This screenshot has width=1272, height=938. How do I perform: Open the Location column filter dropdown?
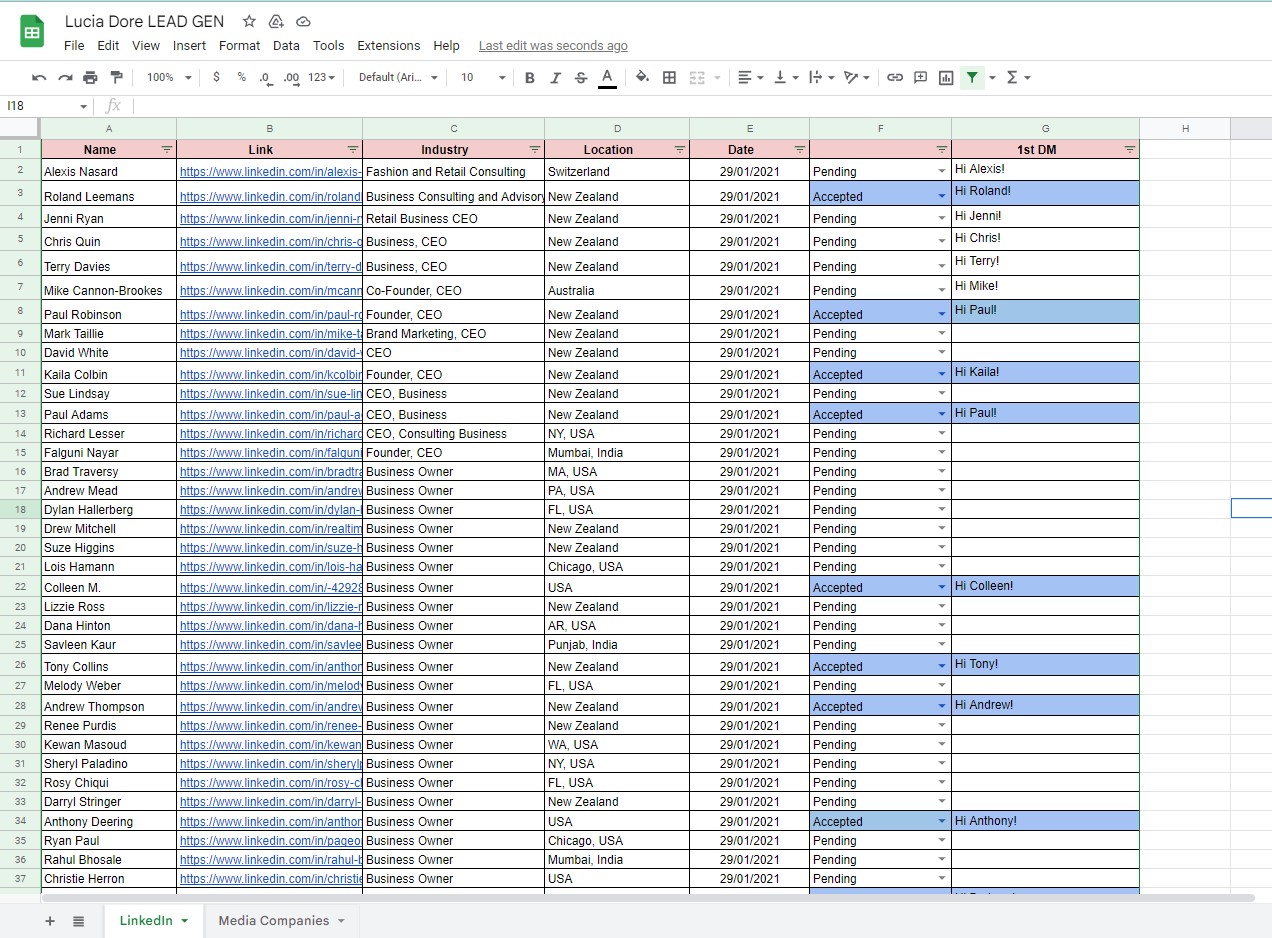click(679, 149)
